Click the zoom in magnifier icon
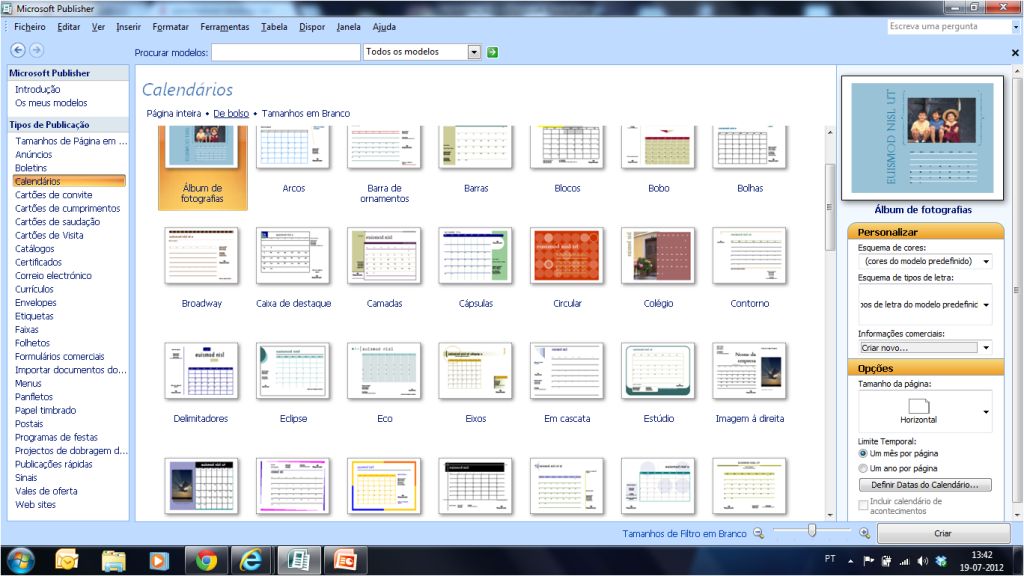1024x576 pixels. 865,533
